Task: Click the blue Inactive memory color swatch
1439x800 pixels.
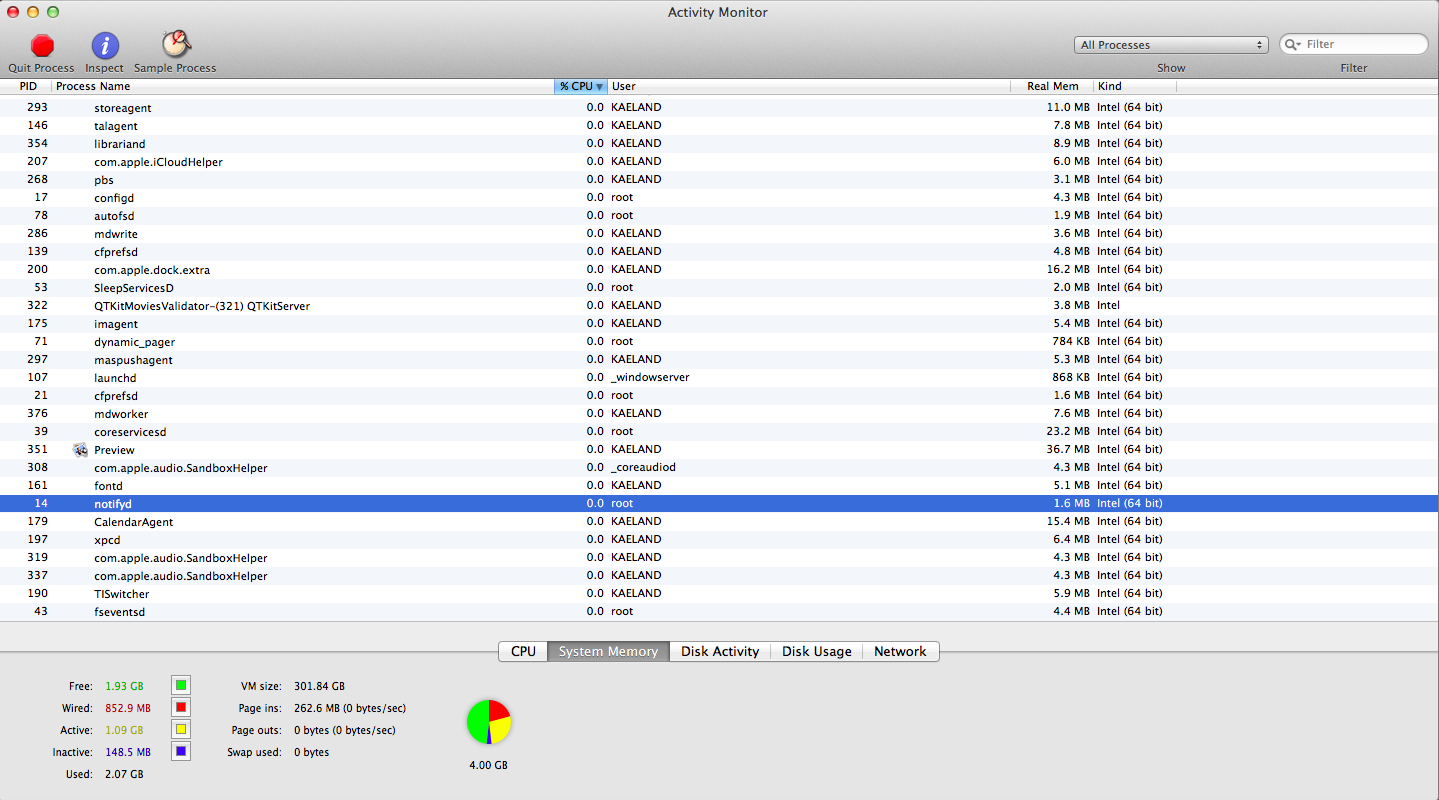Action: (181, 752)
